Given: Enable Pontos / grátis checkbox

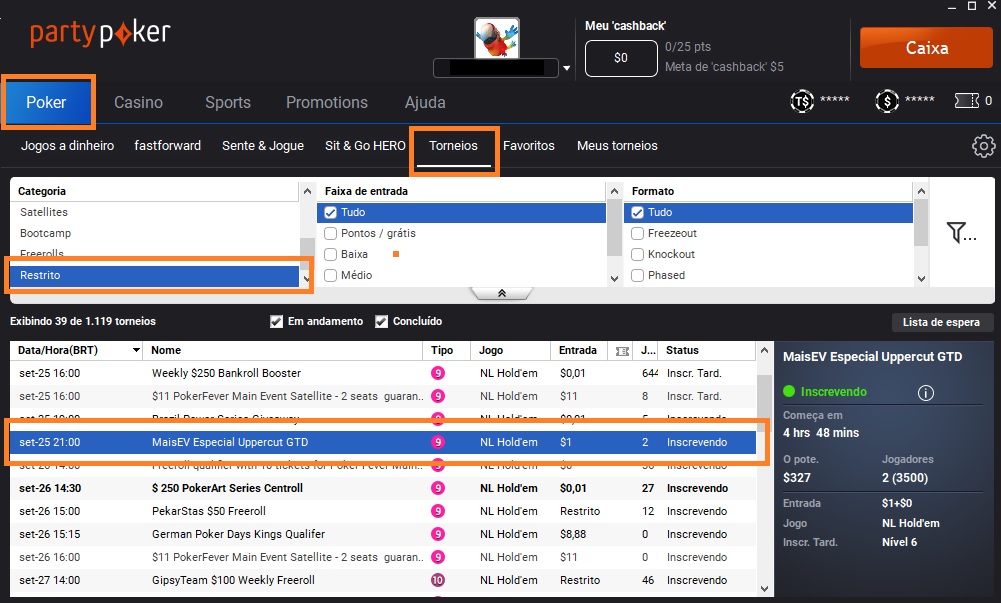Looking at the screenshot, I should pos(330,234).
